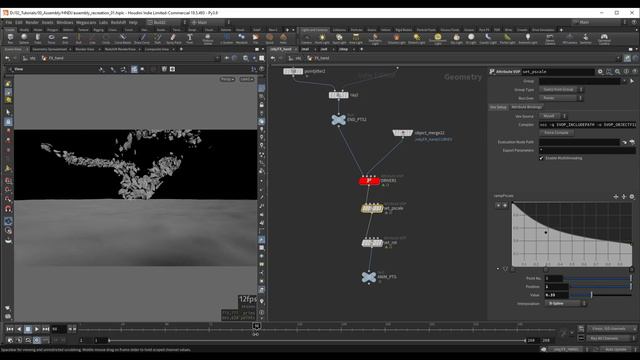Select the Torus shelf tool
This screenshot has width=640, height=360.
coord(51,39)
